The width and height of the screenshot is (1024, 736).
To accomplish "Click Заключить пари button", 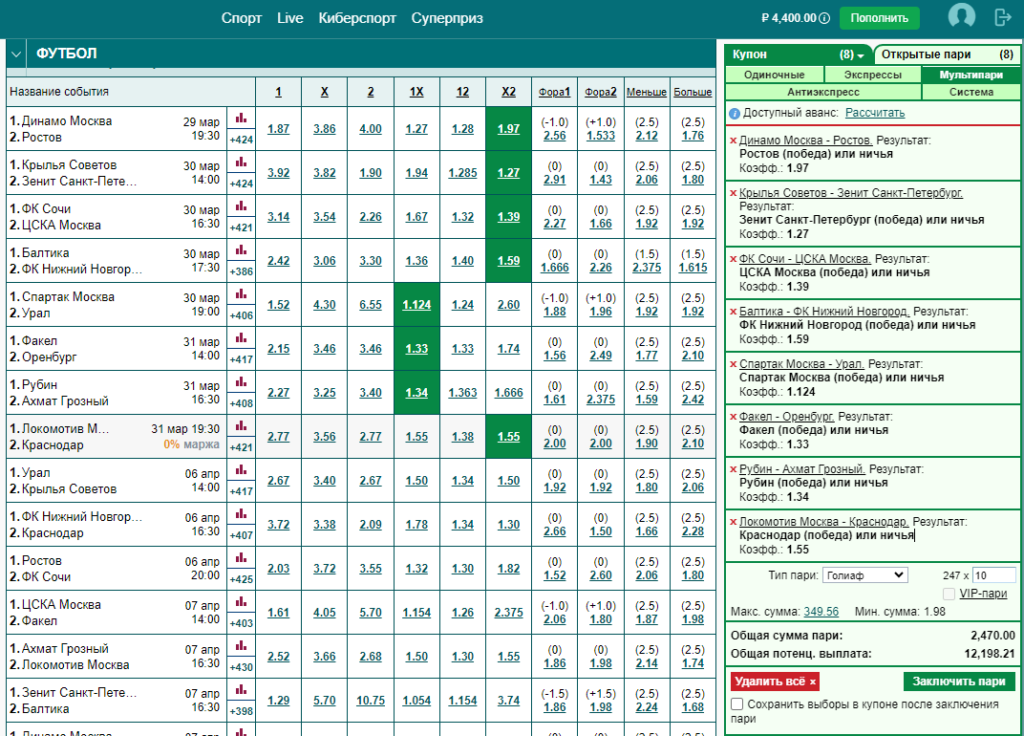I will pyautogui.click(x=959, y=681).
